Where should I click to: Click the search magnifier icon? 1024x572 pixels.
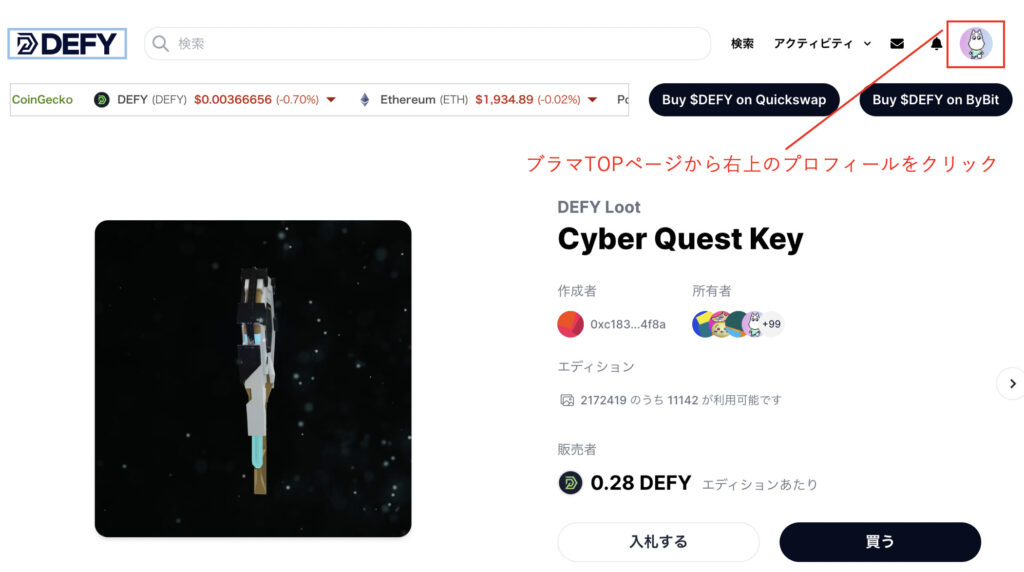pos(160,44)
